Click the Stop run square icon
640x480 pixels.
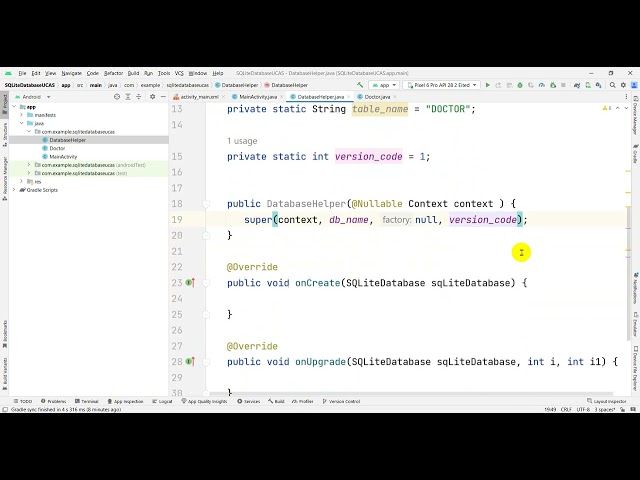coord(563,85)
